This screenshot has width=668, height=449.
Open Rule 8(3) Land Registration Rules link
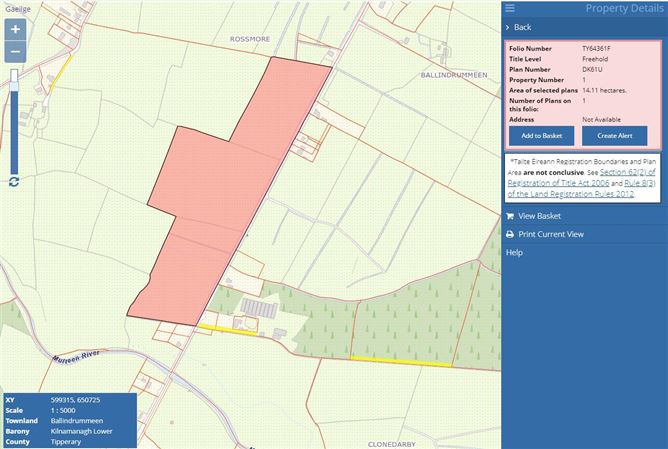pyautogui.click(x=582, y=188)
